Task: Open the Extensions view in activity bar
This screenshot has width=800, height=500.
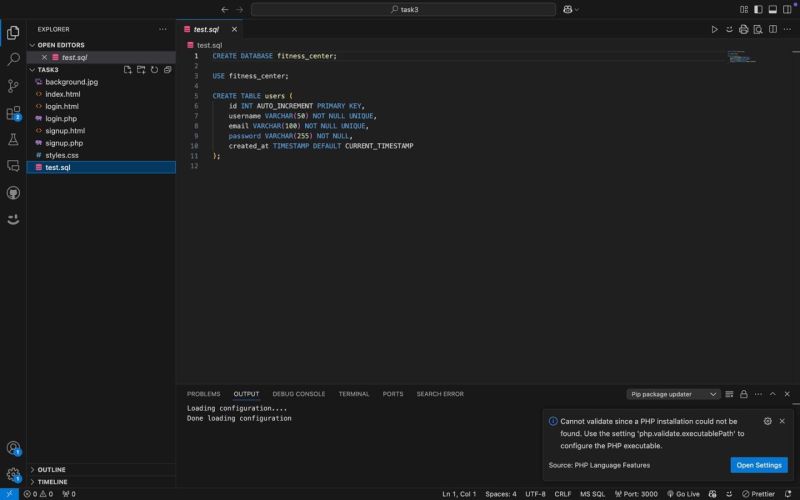Action: click(x=13, y=113)
